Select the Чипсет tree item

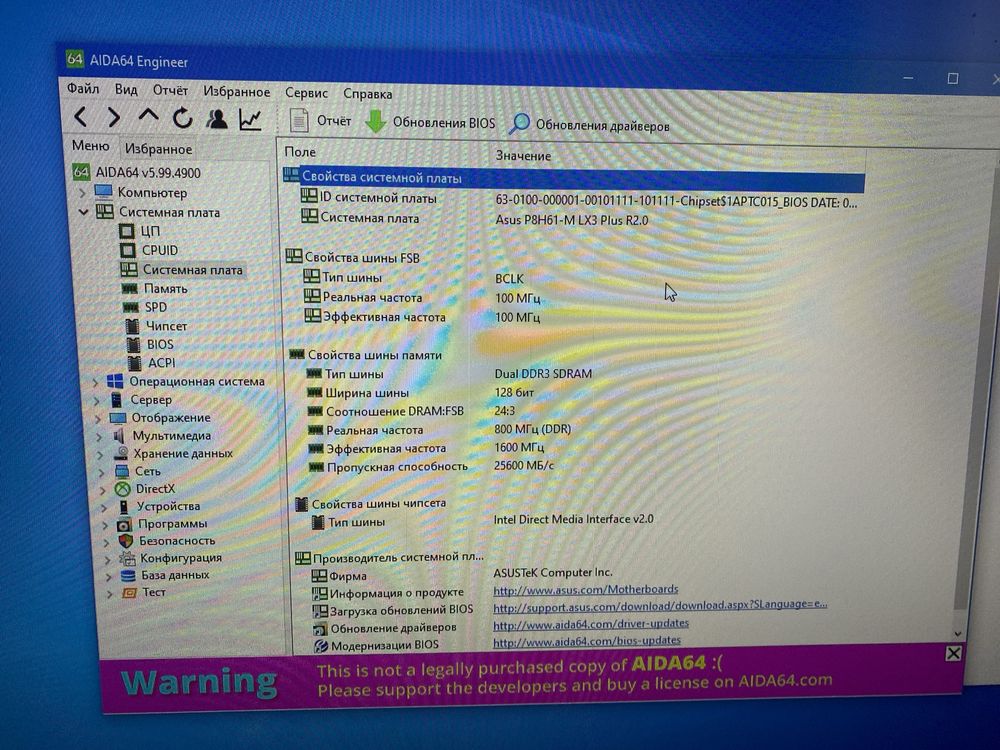[157, 326]
